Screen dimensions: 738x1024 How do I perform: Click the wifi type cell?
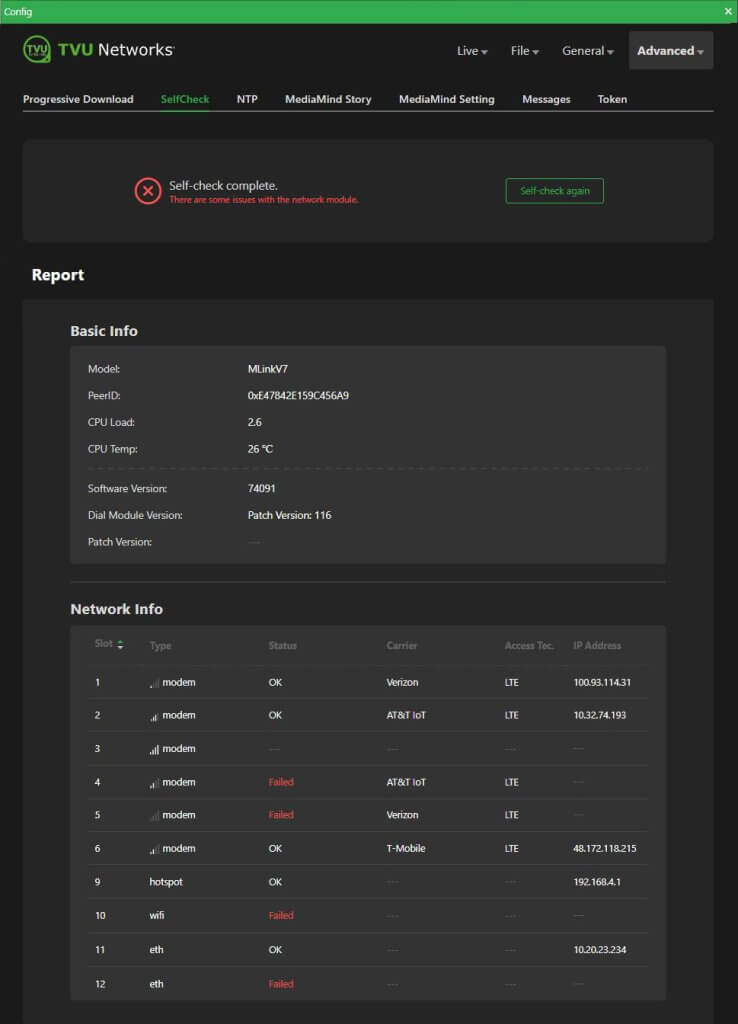pyautogui.click(x=157, y=916)
